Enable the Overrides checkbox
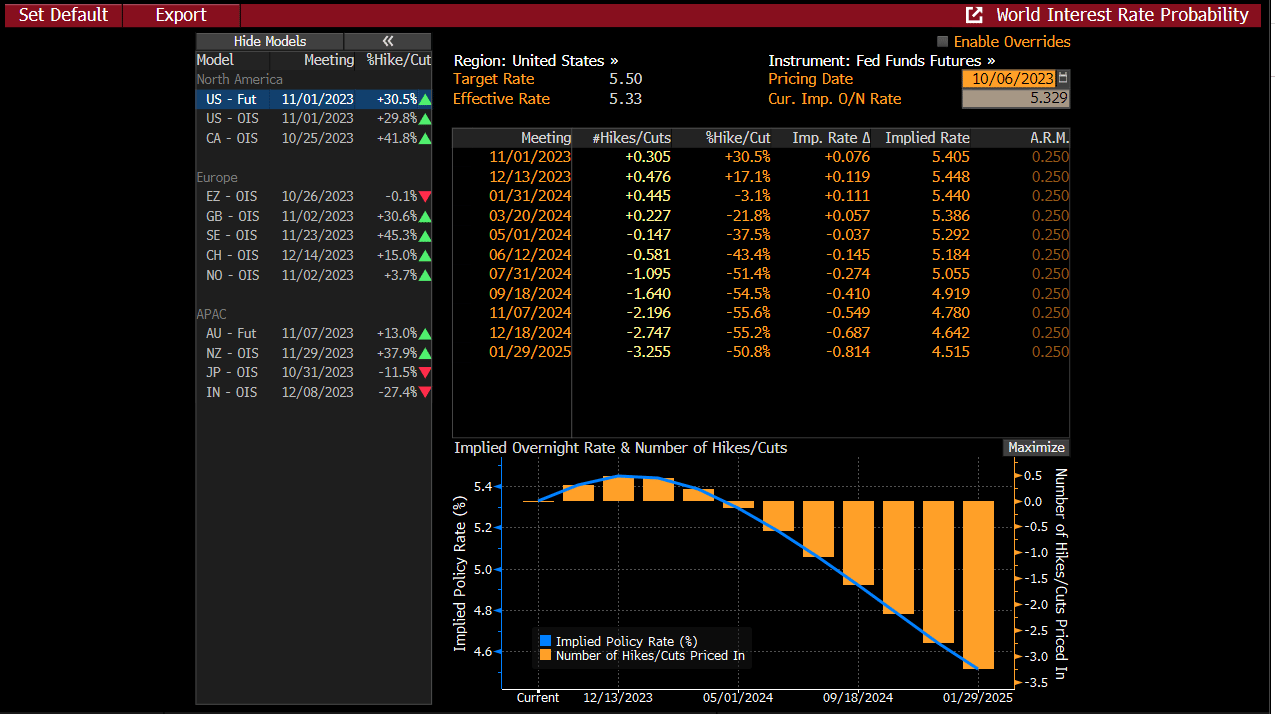Viewport: 1275px width, 714px height. coord(942,42)
